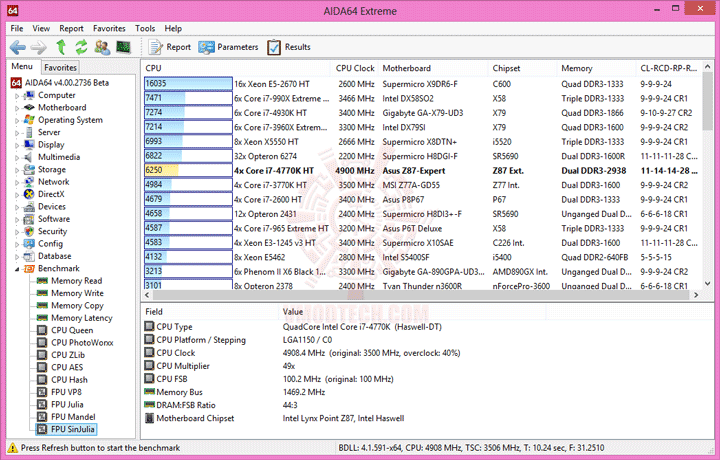Open the Results toolbar button
This screenshot has height=460, width=720.
(289, 47)
